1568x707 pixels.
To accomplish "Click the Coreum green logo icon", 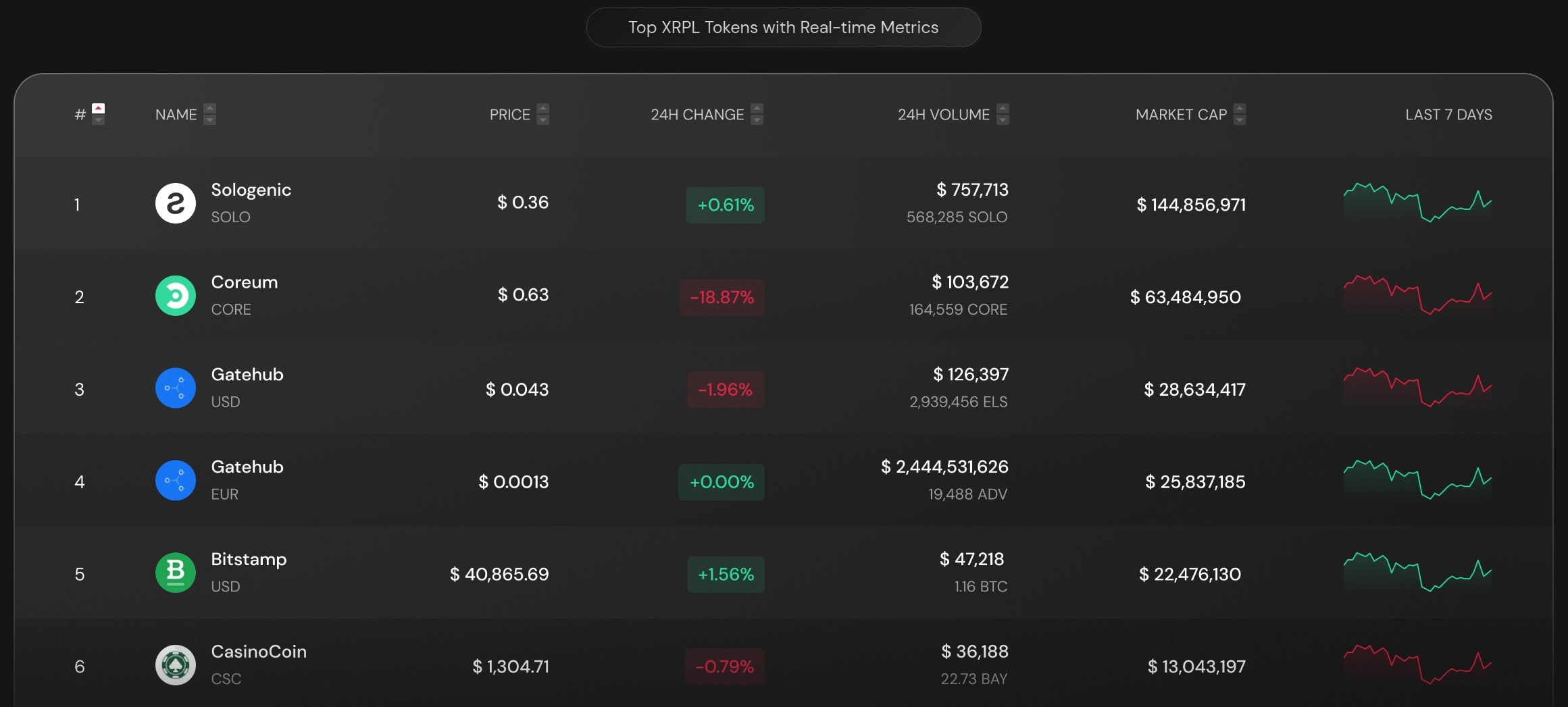I will [x=176, y=296].
